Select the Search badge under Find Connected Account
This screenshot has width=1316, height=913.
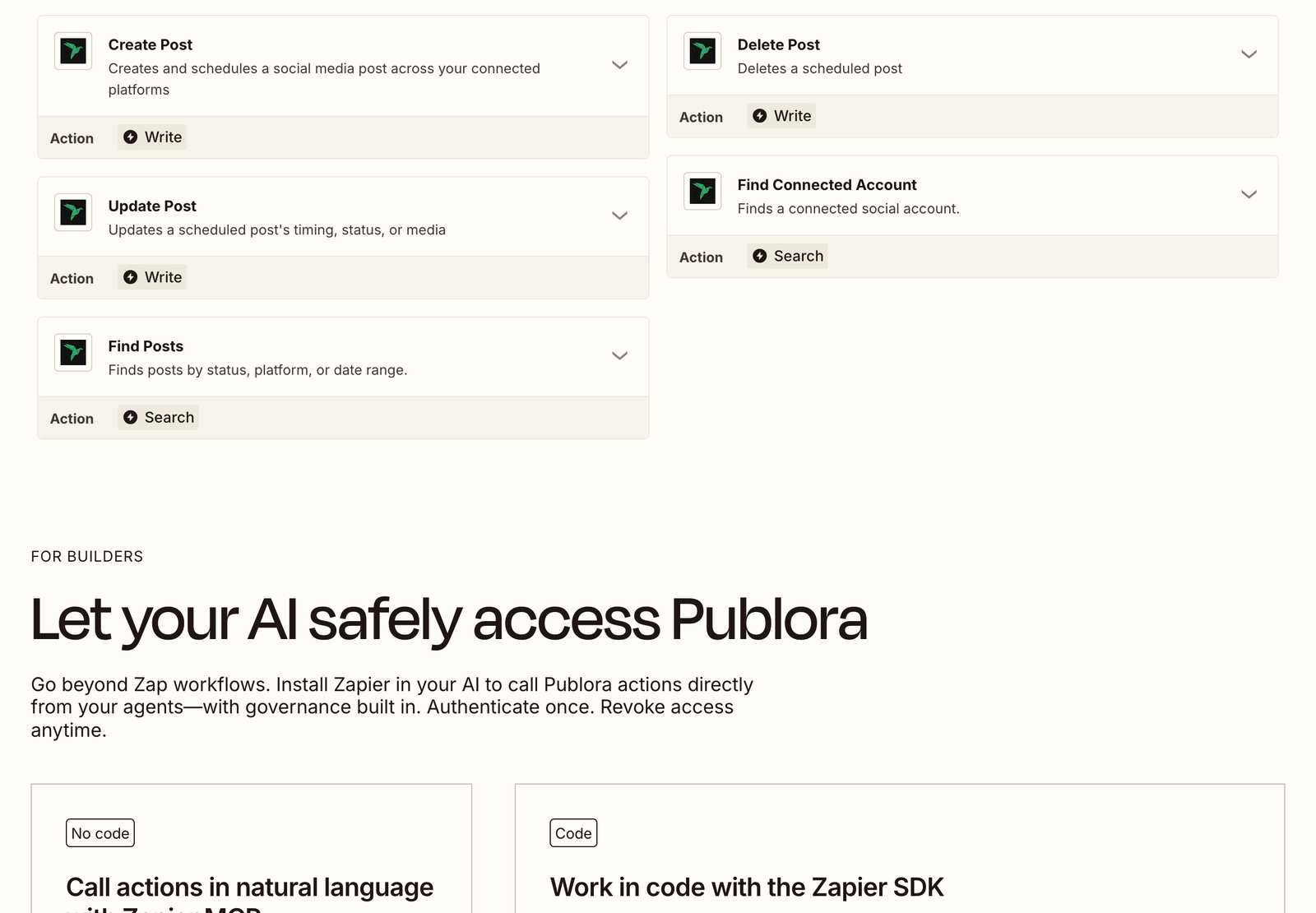tap(787, 256)
